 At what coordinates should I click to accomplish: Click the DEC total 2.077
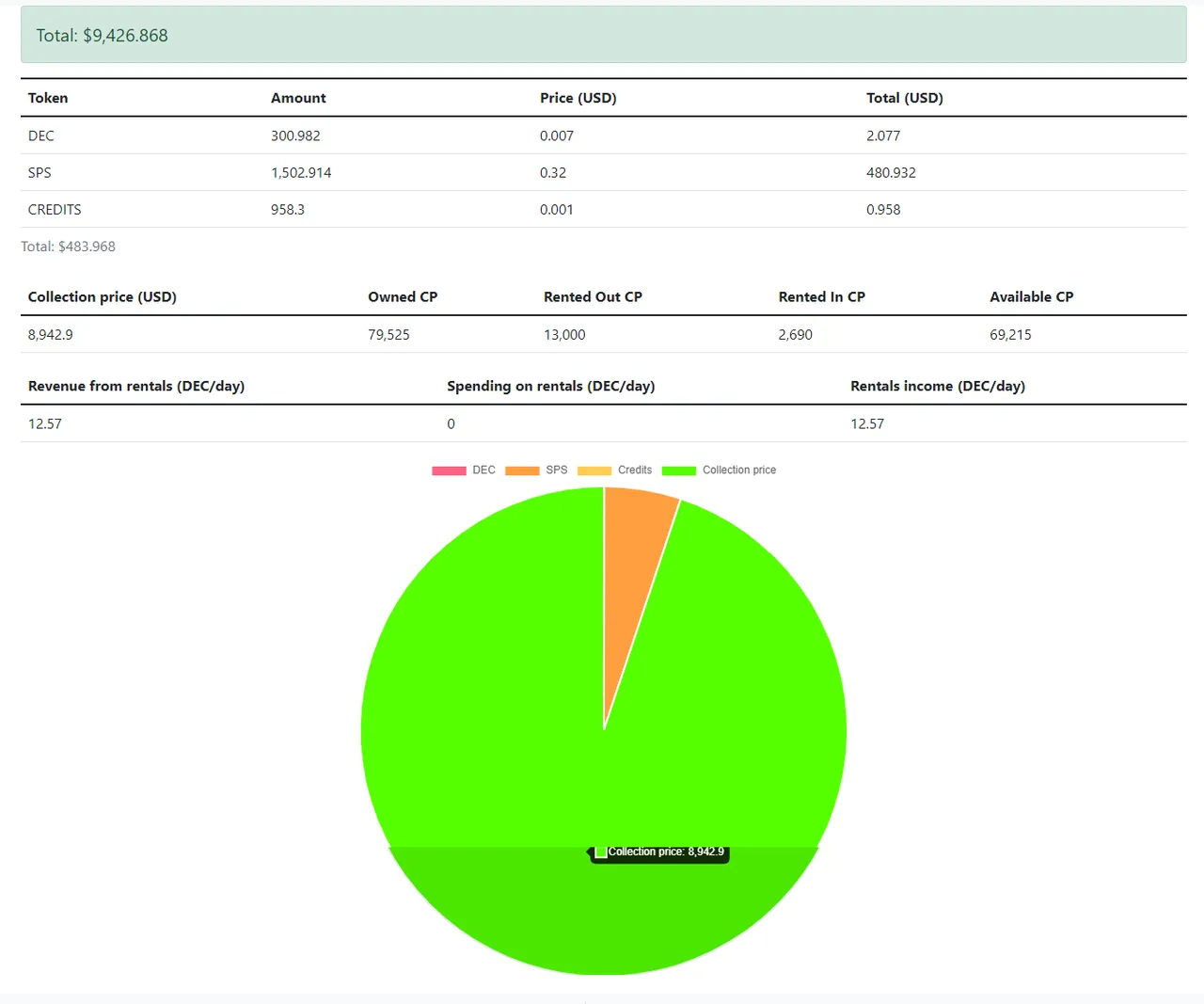tap(883, 135)
